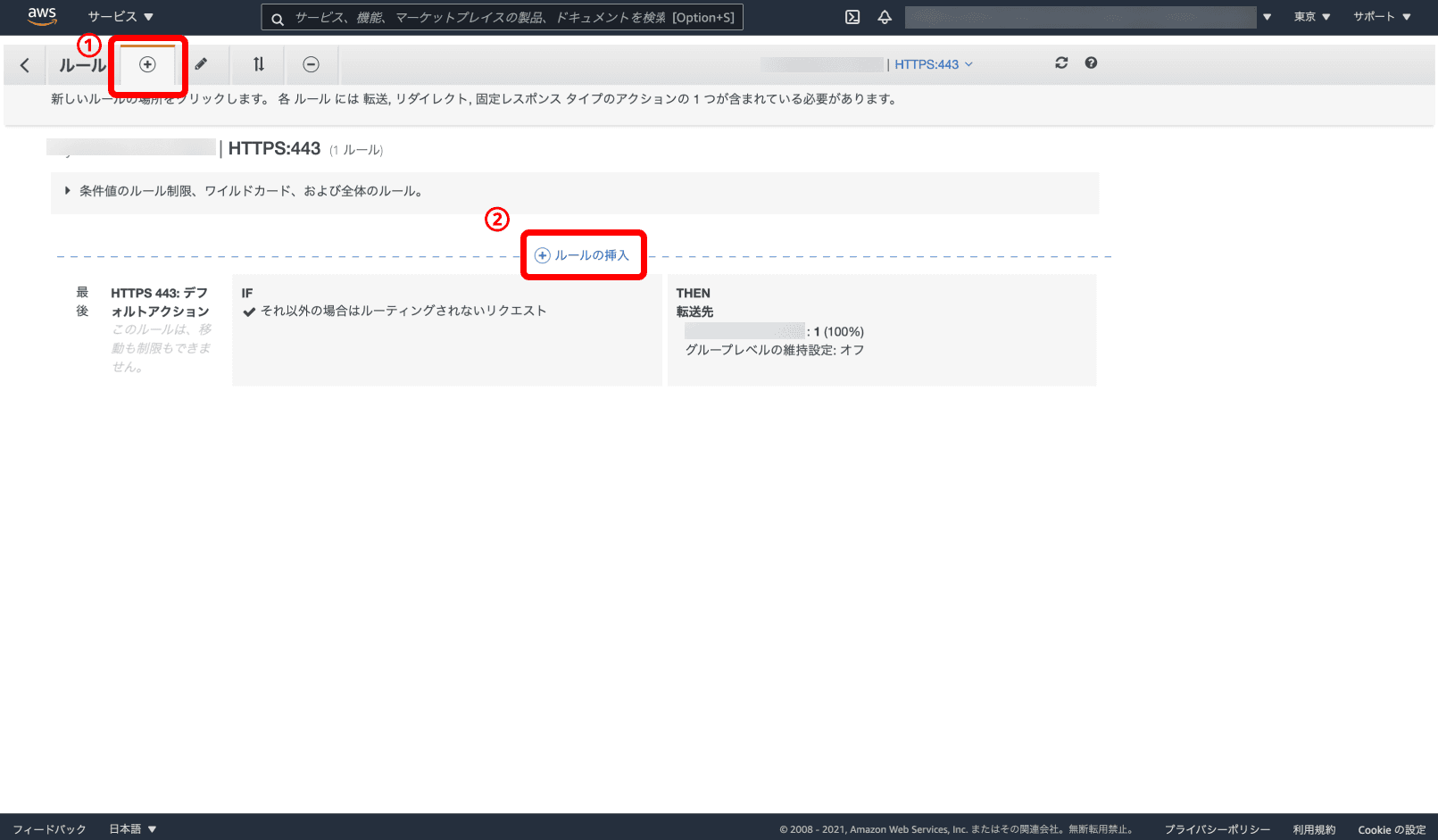Click the add rule plus tab icon

click(148, 64)
